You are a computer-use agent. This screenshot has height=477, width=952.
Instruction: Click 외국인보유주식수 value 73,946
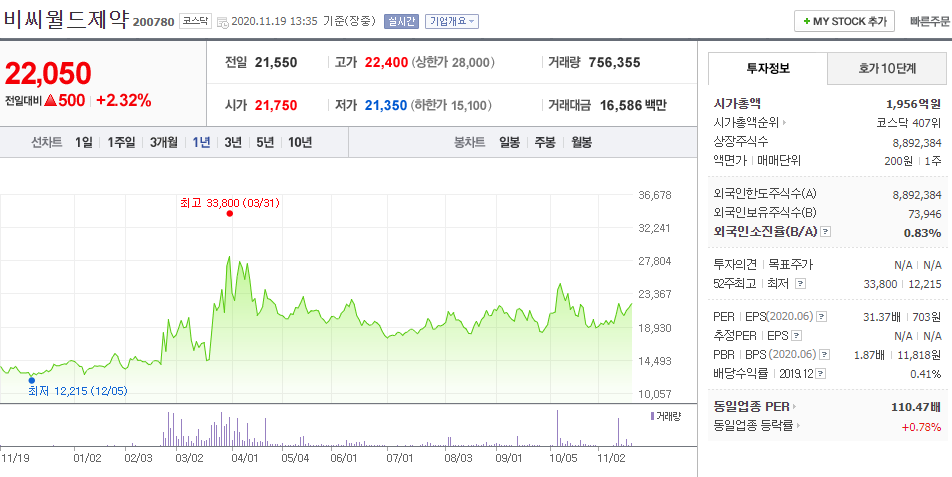tap(925, 214)
